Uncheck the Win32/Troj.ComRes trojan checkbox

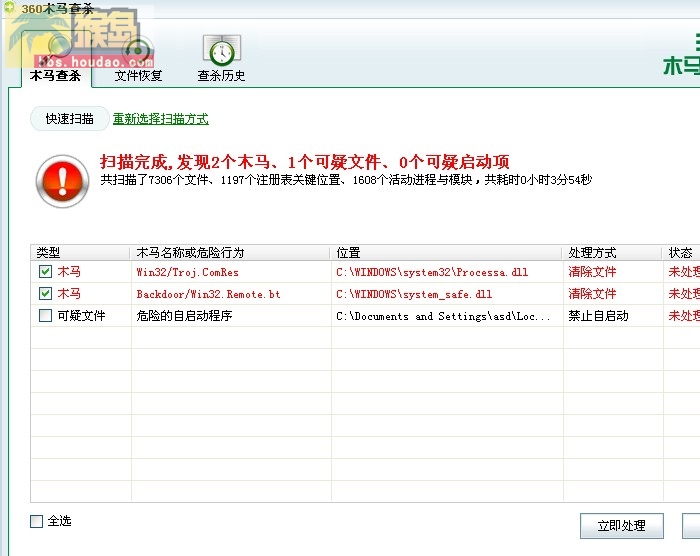pyautogui.click(x=46, y=272)
